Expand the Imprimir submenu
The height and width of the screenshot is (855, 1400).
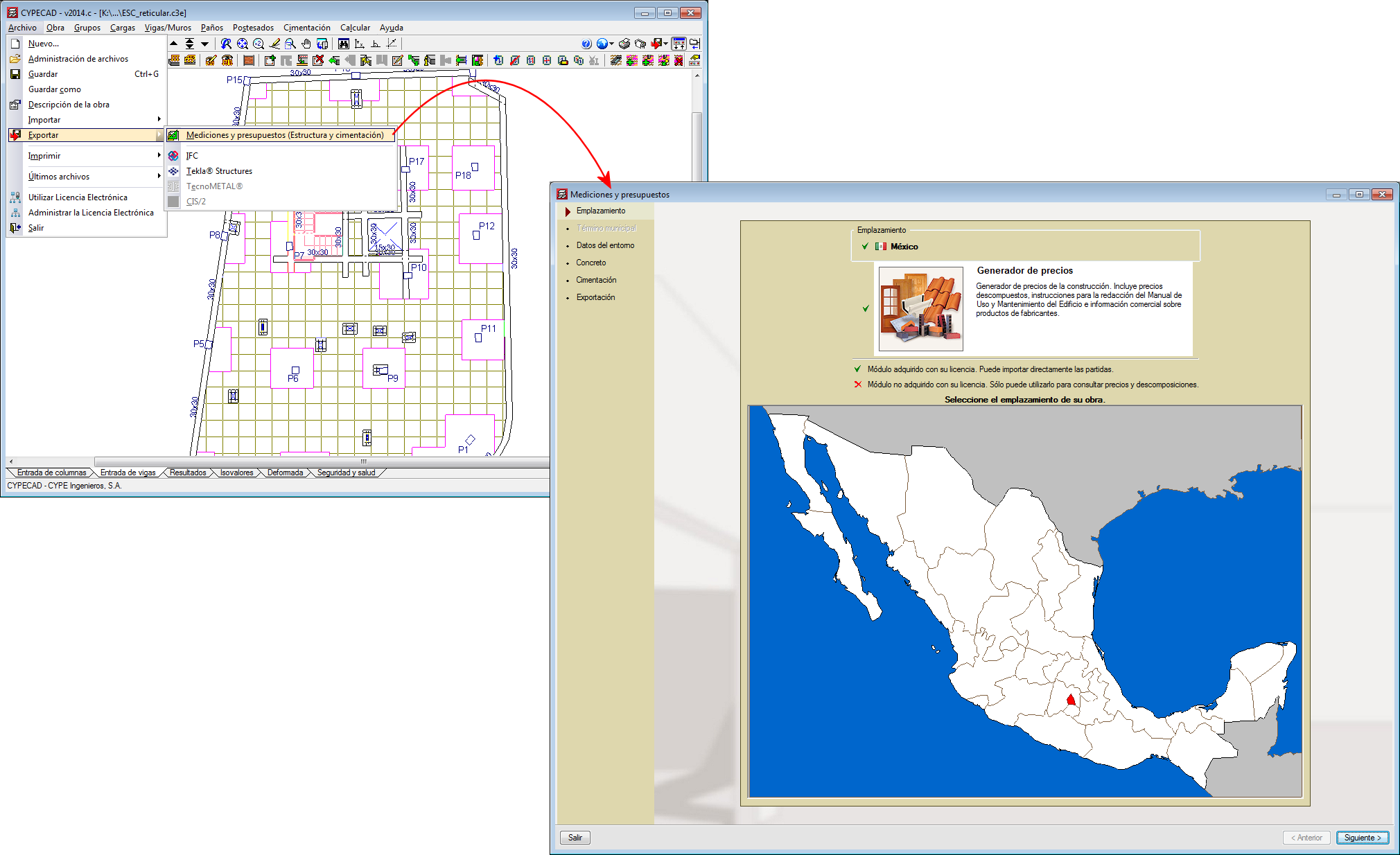click(x=159, y=155)
